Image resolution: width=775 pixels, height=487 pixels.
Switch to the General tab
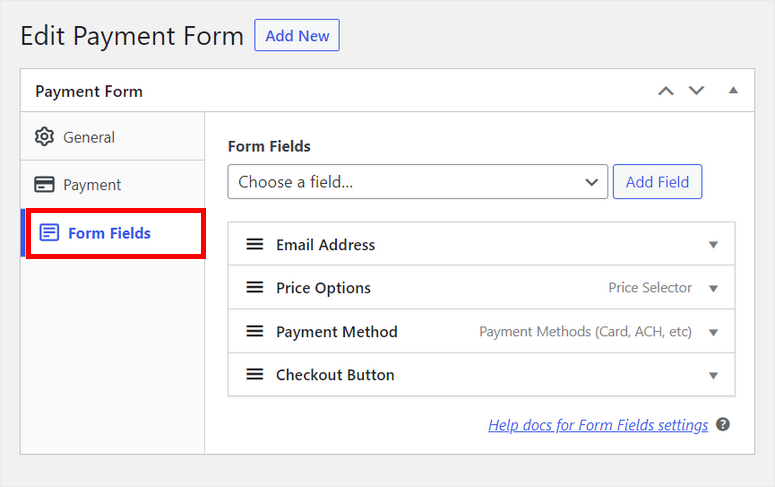click(x=89, y=137)
